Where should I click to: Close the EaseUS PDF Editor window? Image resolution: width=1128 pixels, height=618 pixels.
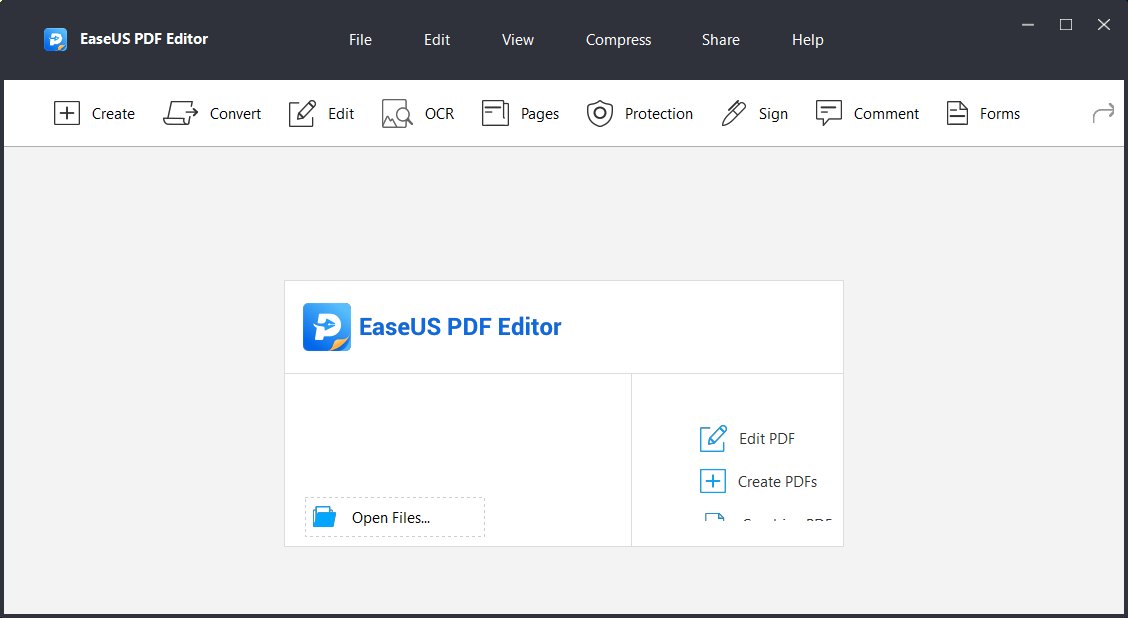1104,24
